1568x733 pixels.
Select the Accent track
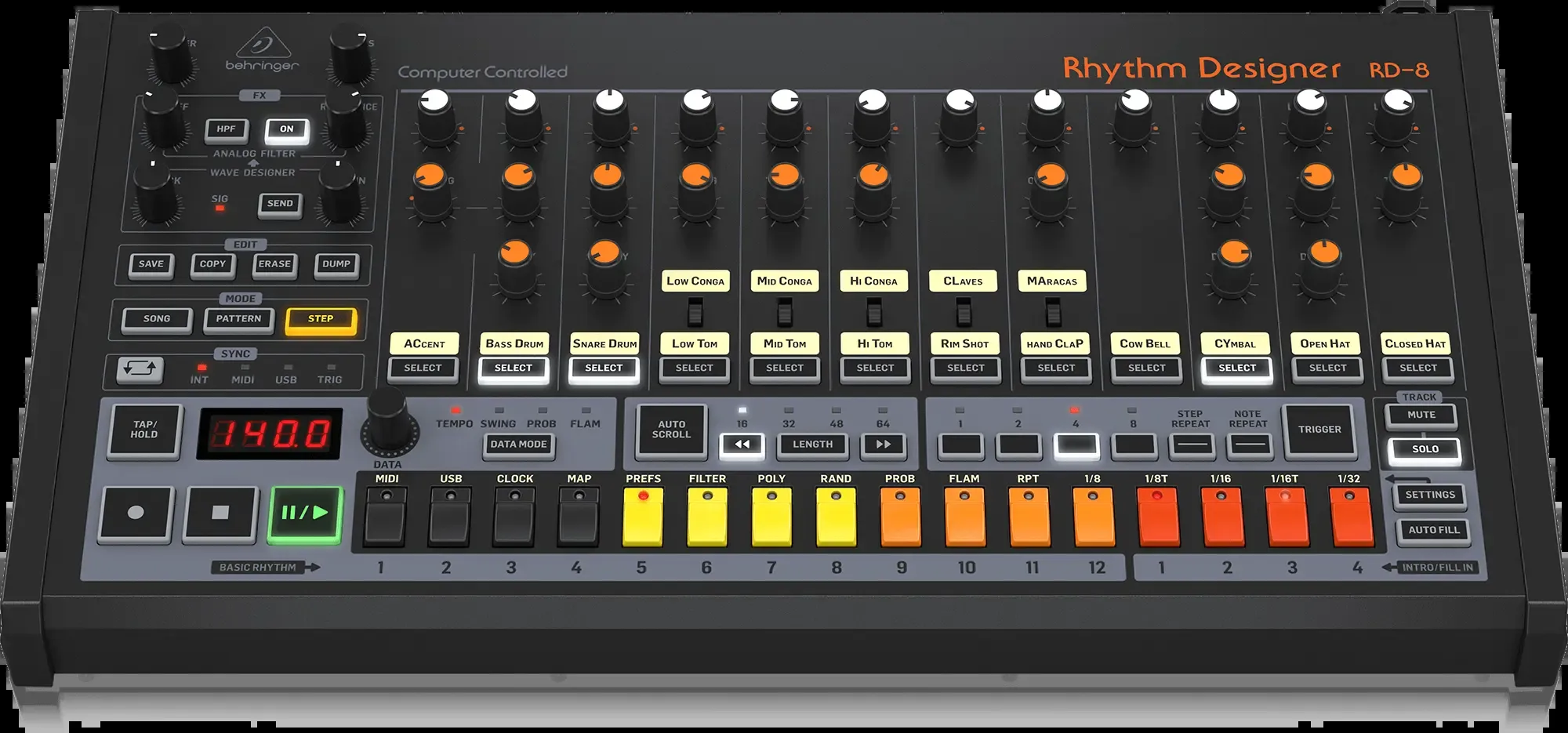click(423, 368)
